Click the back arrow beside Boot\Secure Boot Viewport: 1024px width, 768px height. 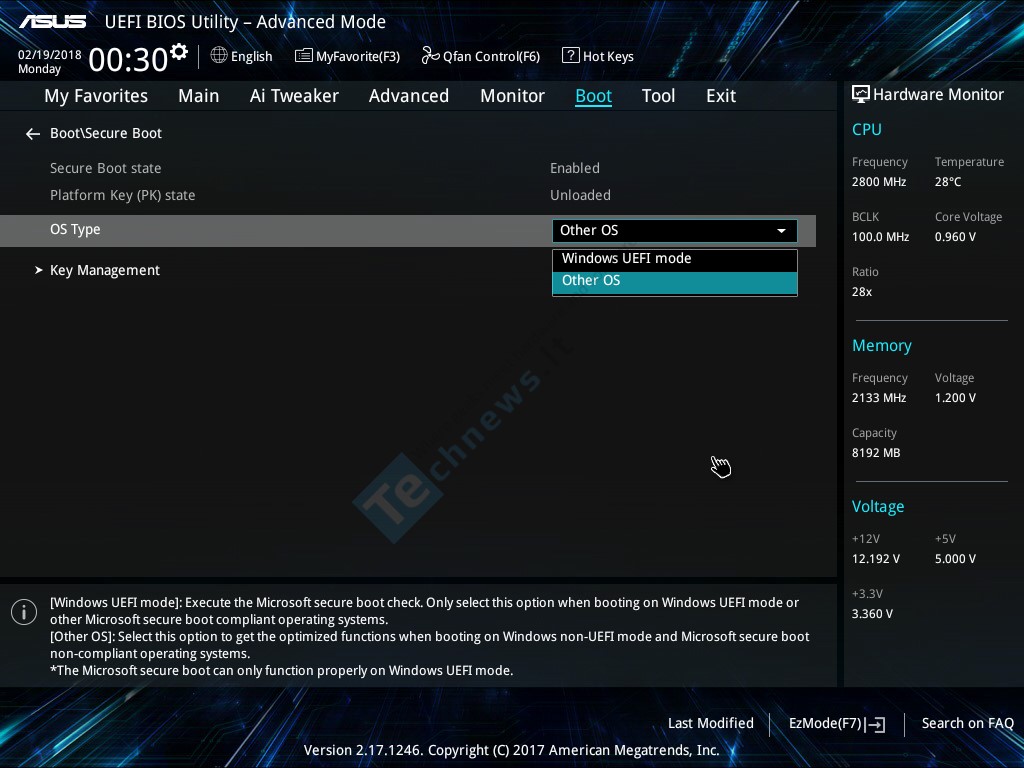[x=33, y=134]
